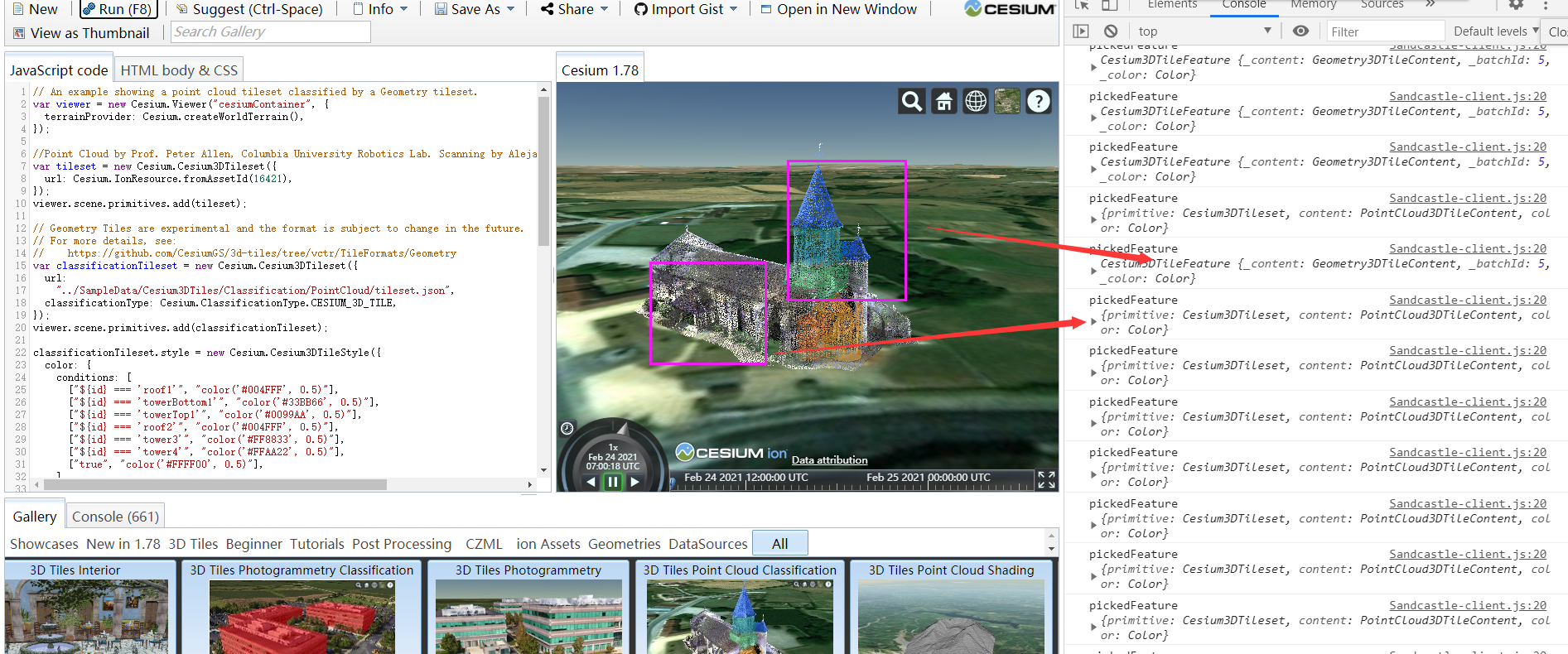Click code editor horizontal scrollbar thumb
This screenshot has height=654, width=1568.
(x=215, y=484)
